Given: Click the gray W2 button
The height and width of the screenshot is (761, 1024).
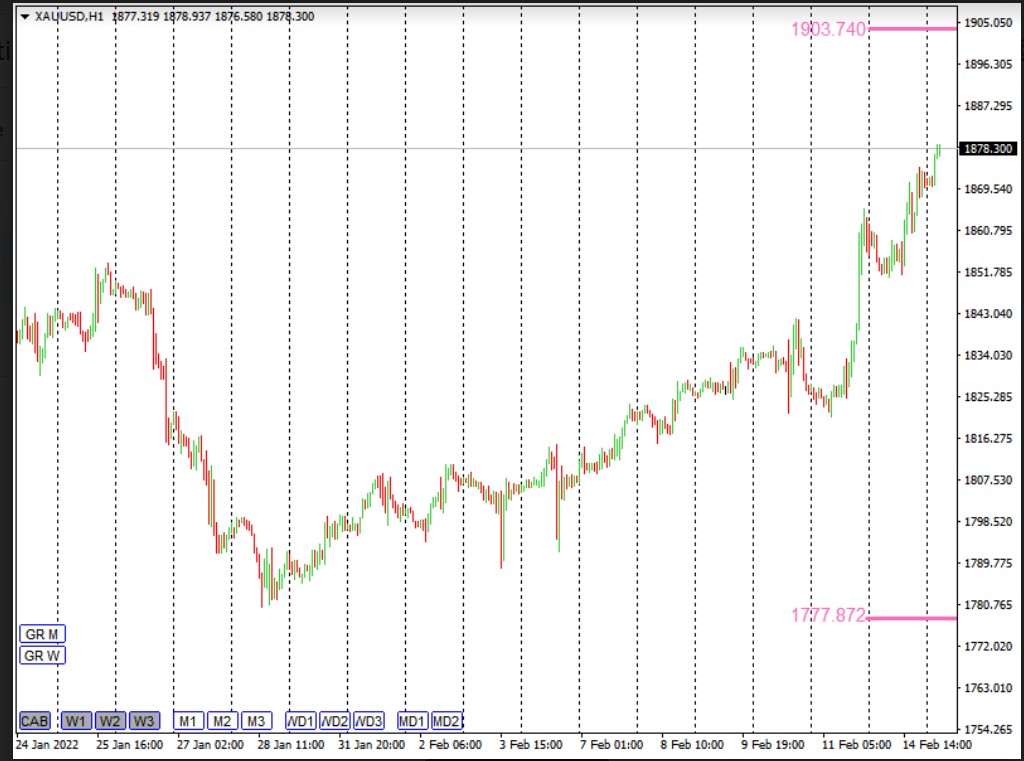Looking at the screenshot, I should pos(110,721).
